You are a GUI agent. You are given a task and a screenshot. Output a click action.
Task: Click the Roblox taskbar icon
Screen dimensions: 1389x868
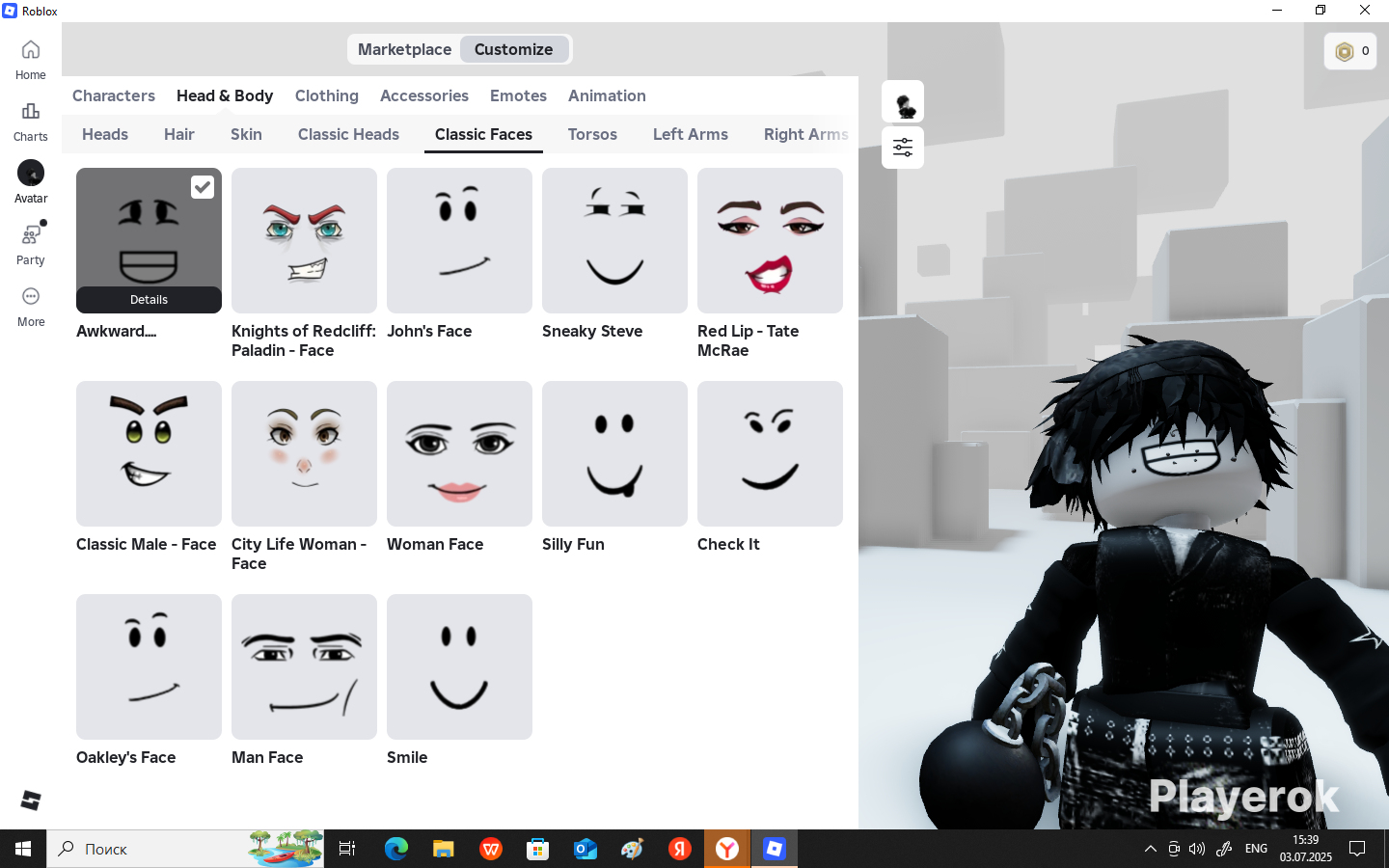click(775, 849)
